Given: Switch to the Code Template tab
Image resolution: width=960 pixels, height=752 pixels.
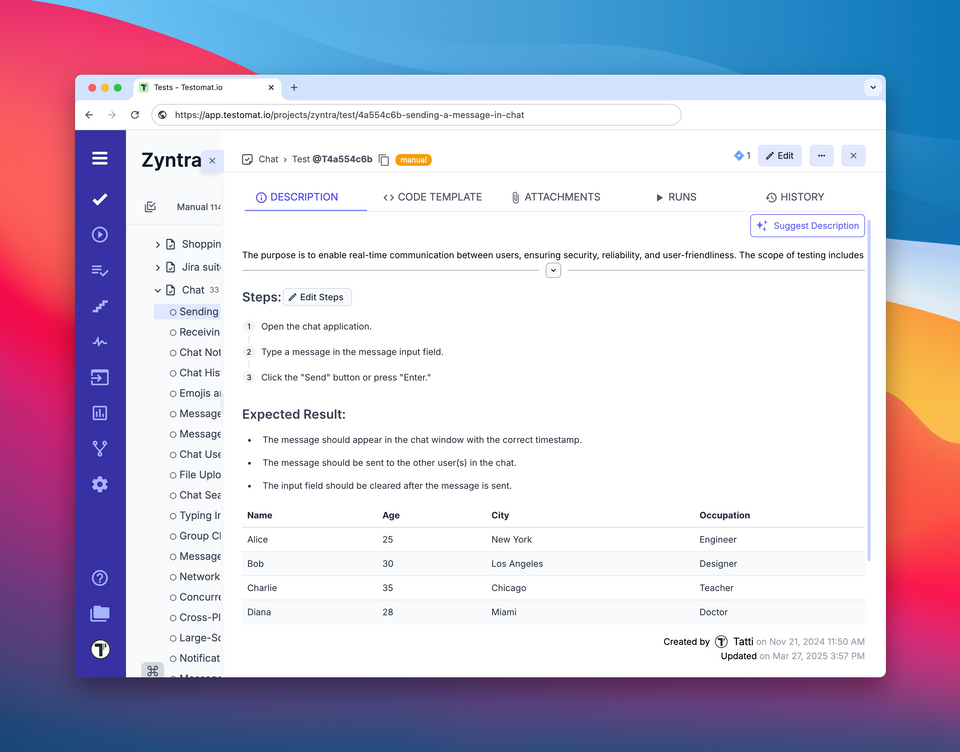Looking at the screenshot, I should (x=432, y=197).
